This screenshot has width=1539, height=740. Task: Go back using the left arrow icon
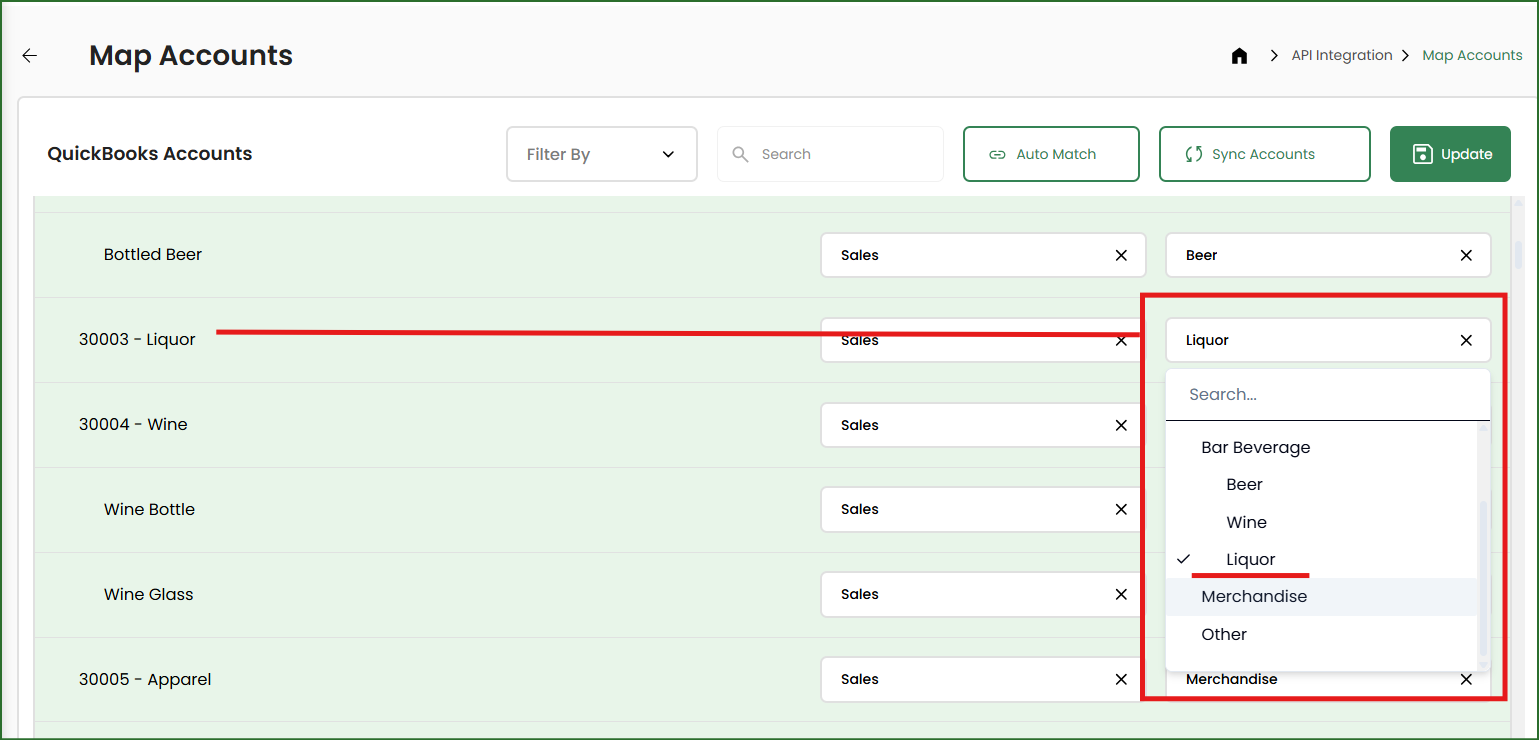(30, 56)
